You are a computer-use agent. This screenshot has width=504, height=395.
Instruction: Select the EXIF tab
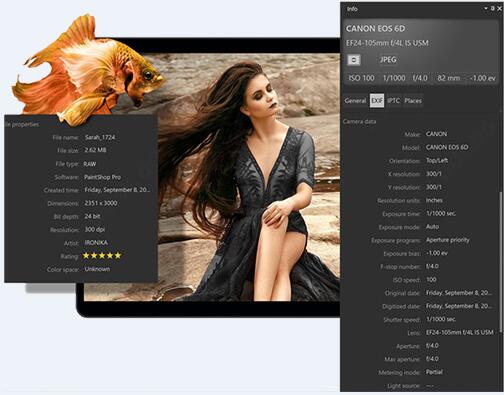click(x=377, y=101)
